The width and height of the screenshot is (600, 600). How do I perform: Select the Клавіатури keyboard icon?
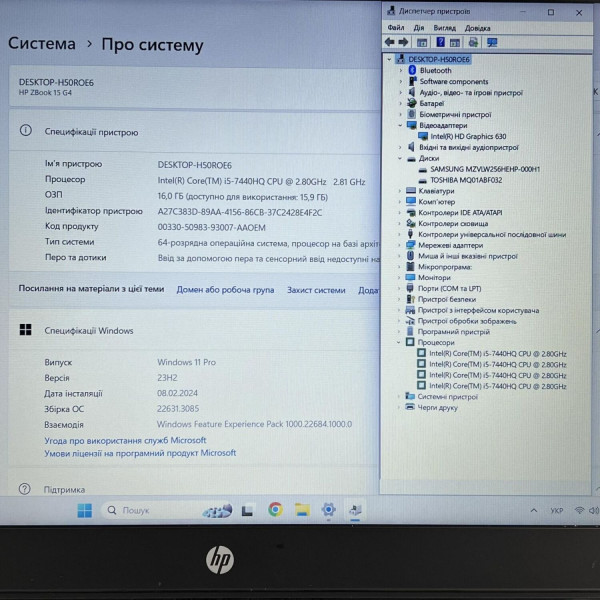click(x=411, y=191)
